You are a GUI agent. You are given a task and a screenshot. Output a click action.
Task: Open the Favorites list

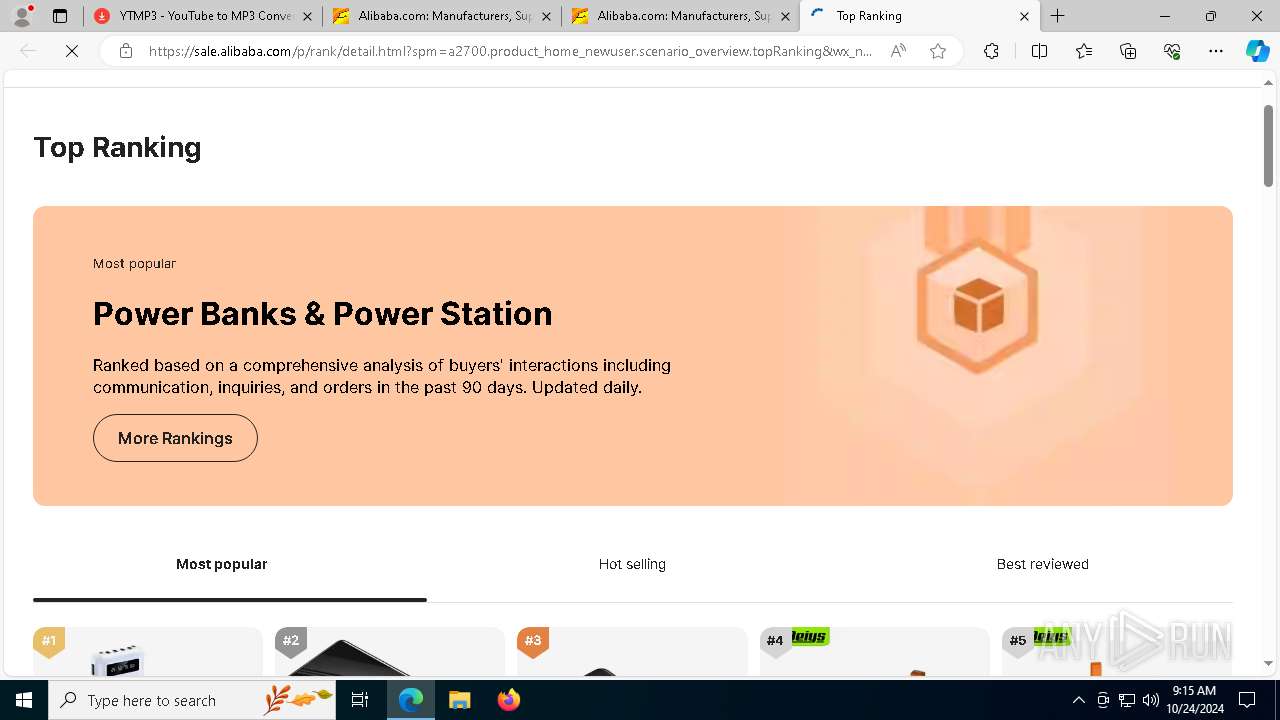click(1084, 51)
